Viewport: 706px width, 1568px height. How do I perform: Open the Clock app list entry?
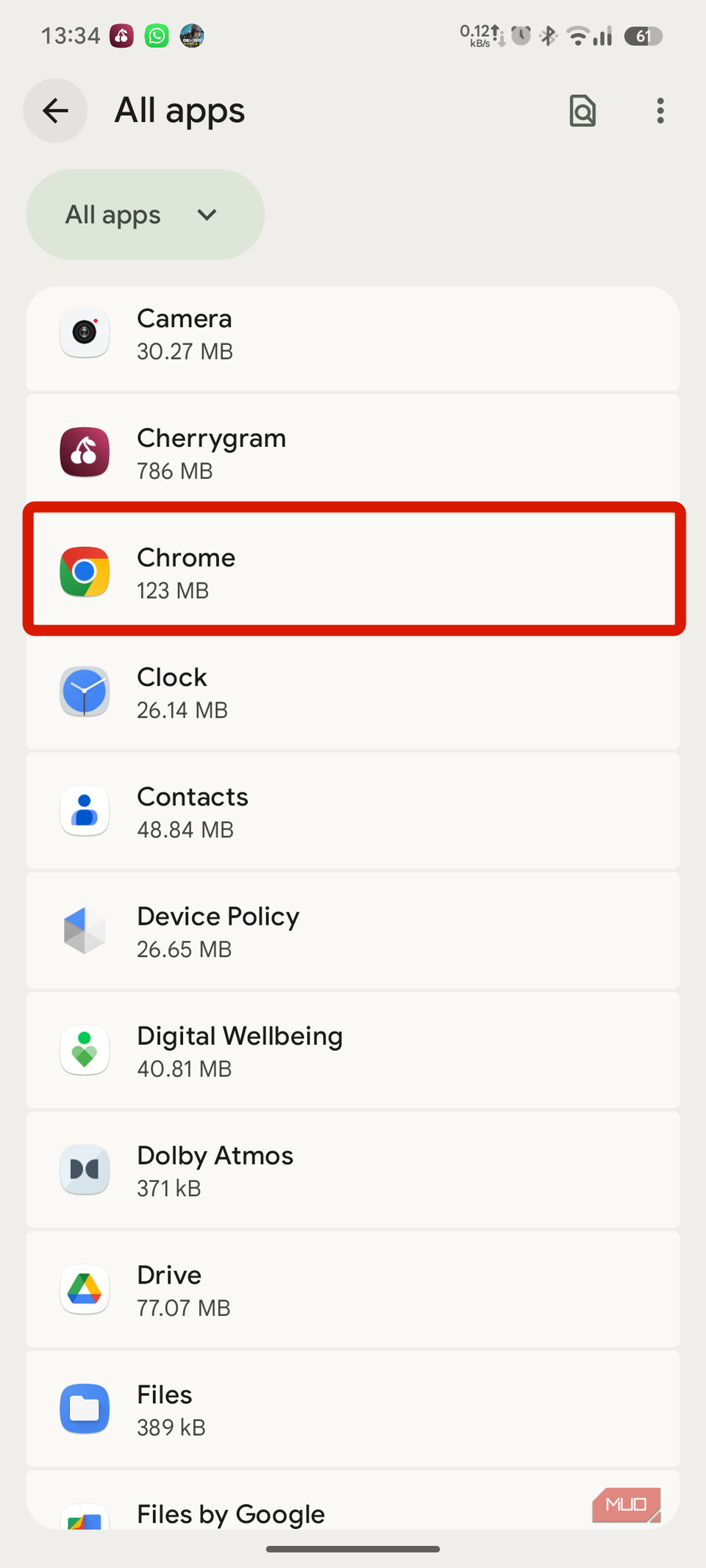pyautogui.click(x=353, y=691)
